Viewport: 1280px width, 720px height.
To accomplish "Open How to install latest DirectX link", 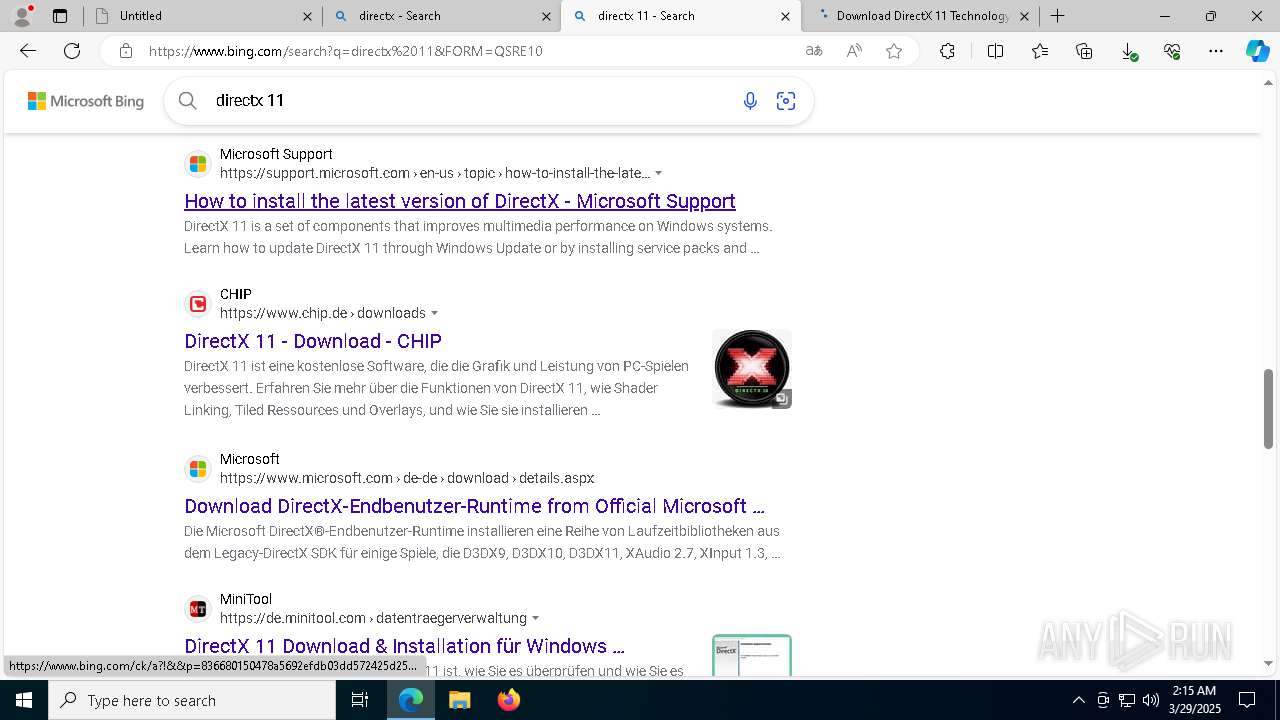I will point(460,201).
